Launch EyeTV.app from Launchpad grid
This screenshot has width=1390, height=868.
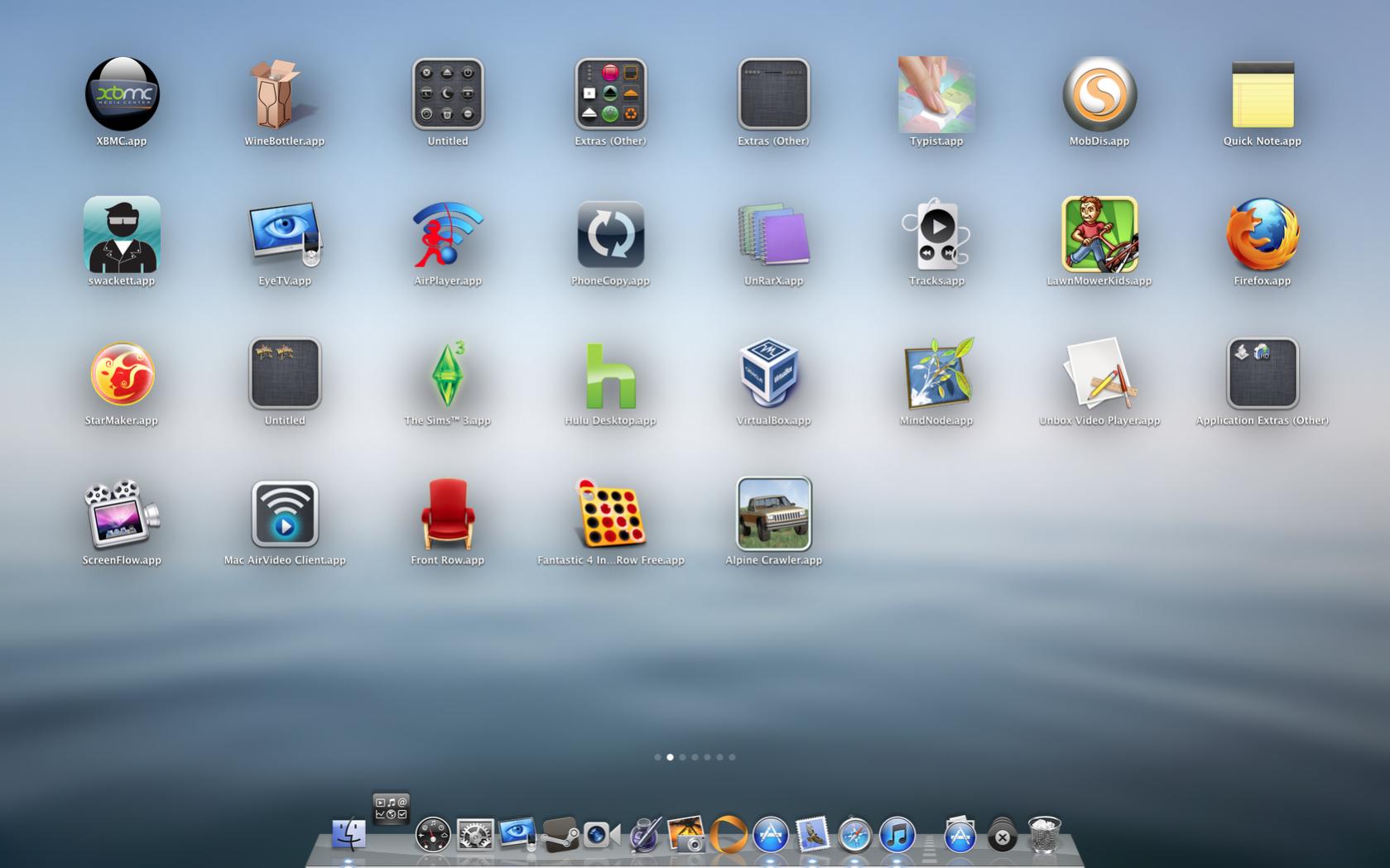pyautogui.click(x=285, y=234)
